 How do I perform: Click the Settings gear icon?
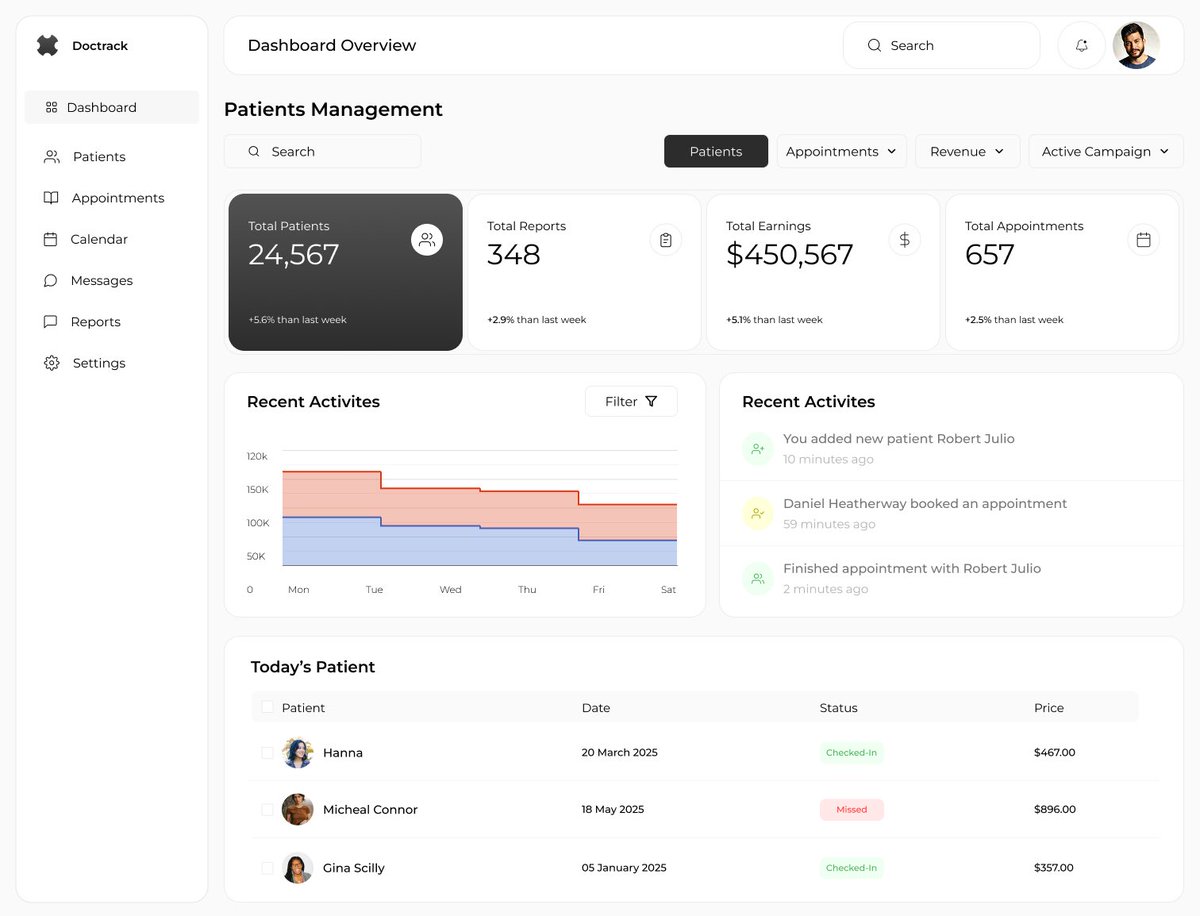click(x=52, y=363)
